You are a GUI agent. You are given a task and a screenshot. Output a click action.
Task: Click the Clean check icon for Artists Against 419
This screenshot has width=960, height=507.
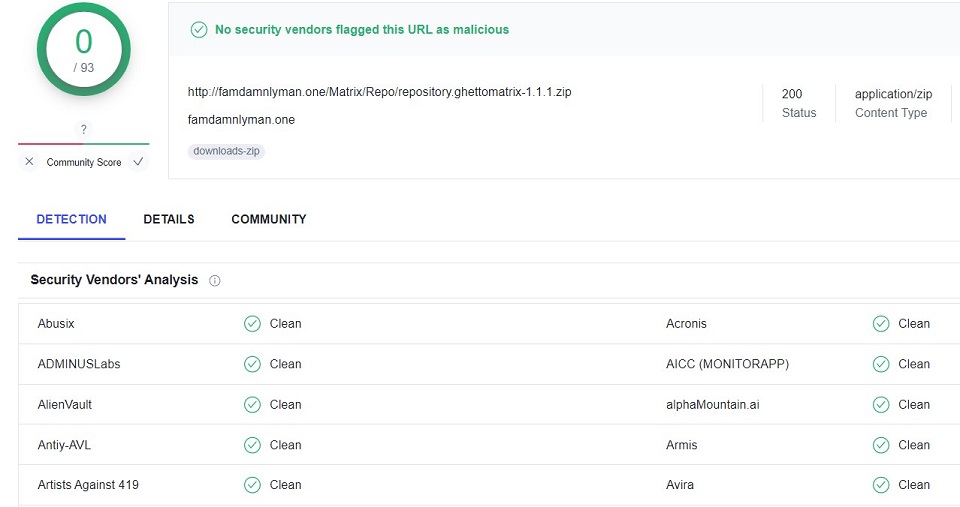coord(252,485)
